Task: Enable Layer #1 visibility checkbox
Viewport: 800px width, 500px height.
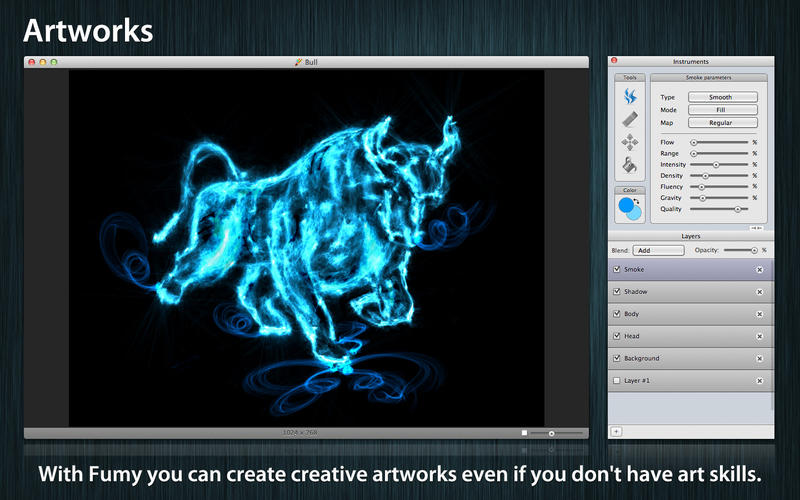Action: (616, 381)
